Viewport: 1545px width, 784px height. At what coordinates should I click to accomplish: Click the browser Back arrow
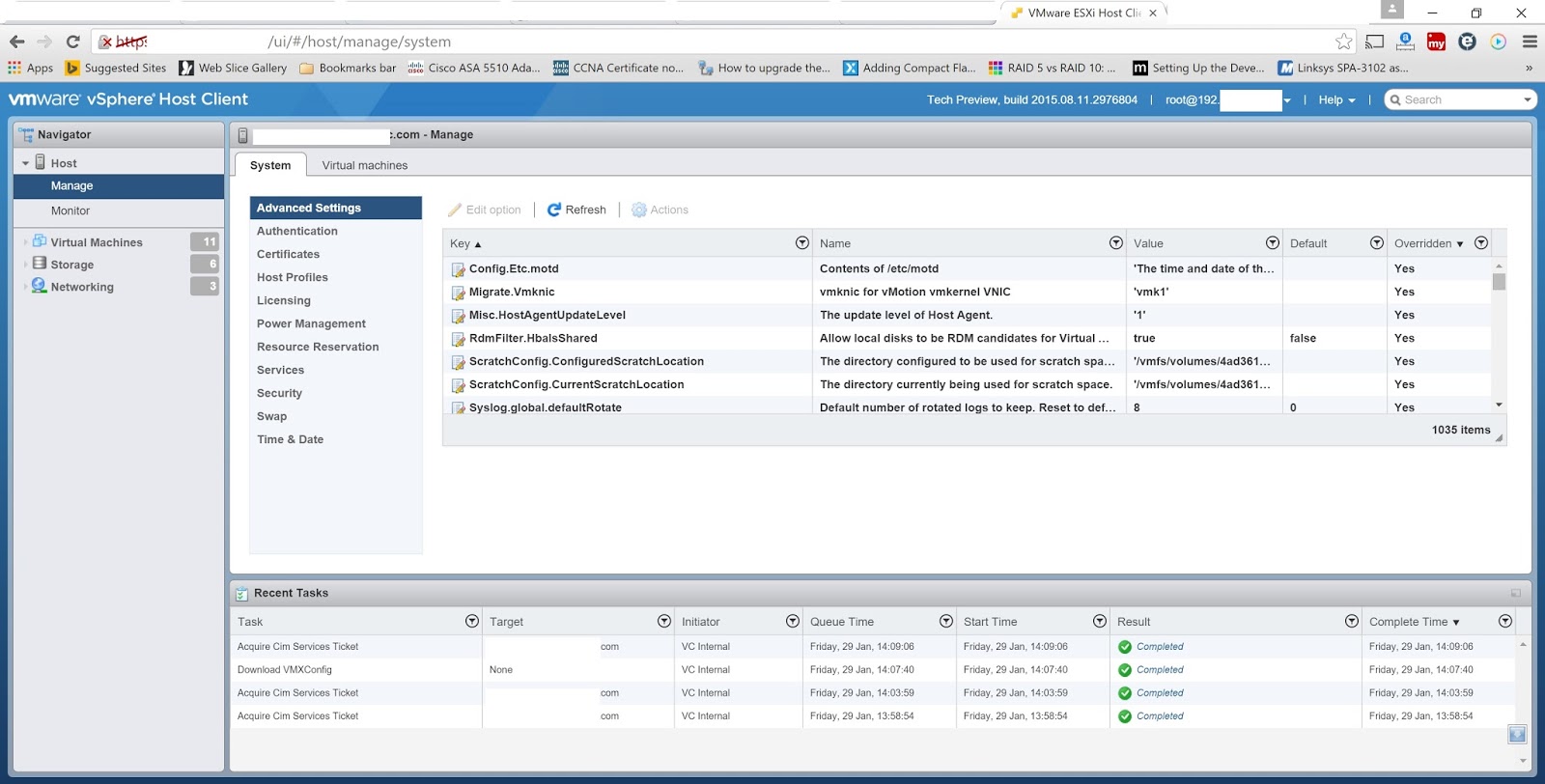coord(16,42)
